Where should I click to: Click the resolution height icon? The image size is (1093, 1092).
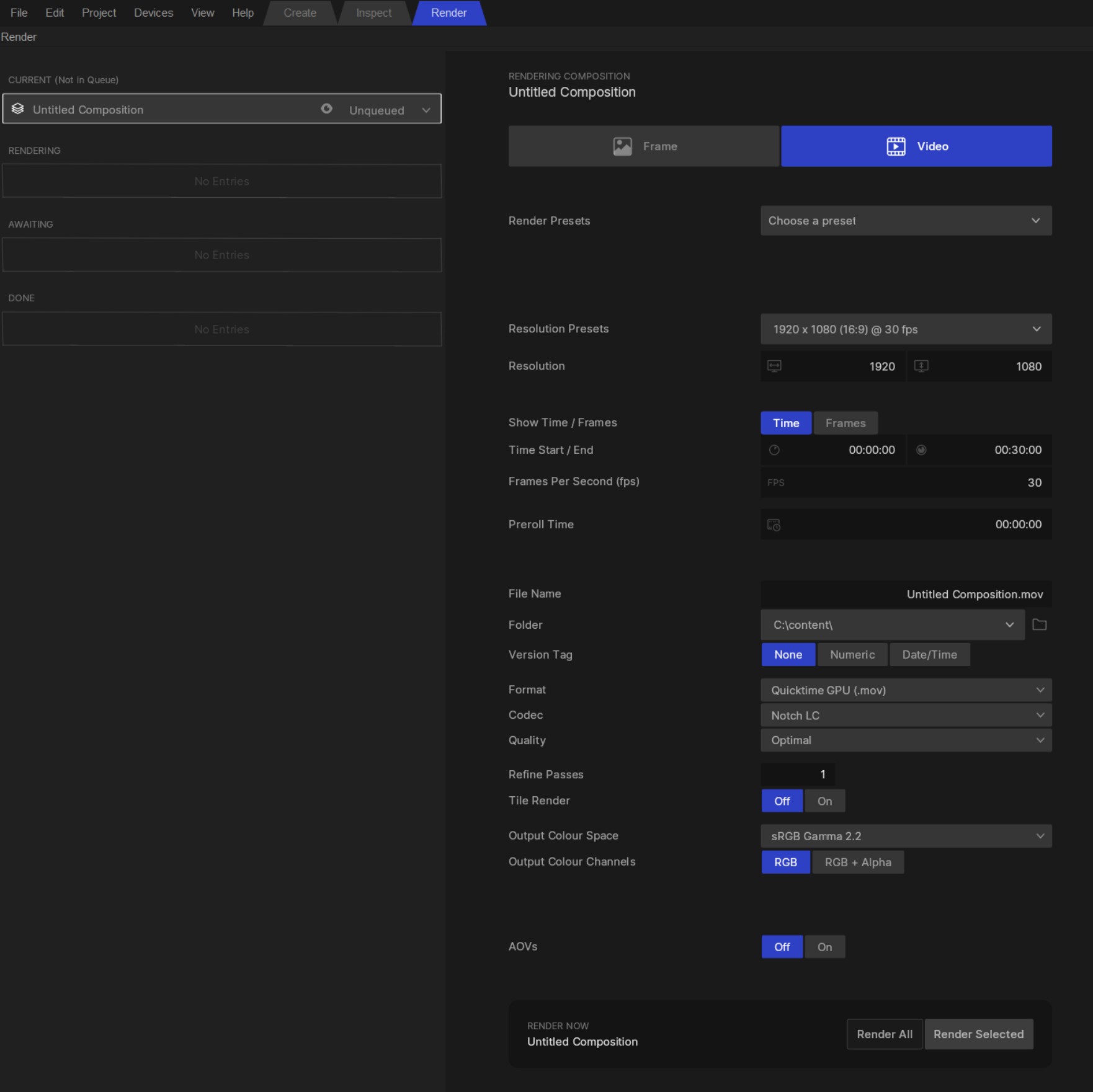tap(921, 366)
